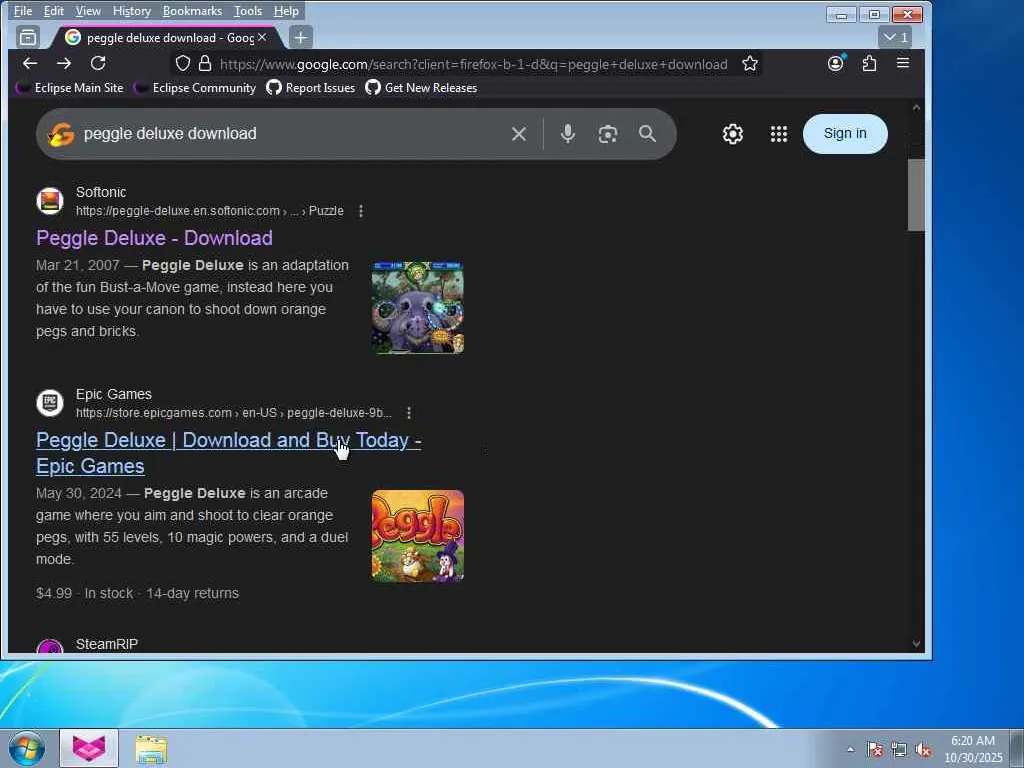
Task: Open Eclipse Community bookmark
Action: click(195, 88)
